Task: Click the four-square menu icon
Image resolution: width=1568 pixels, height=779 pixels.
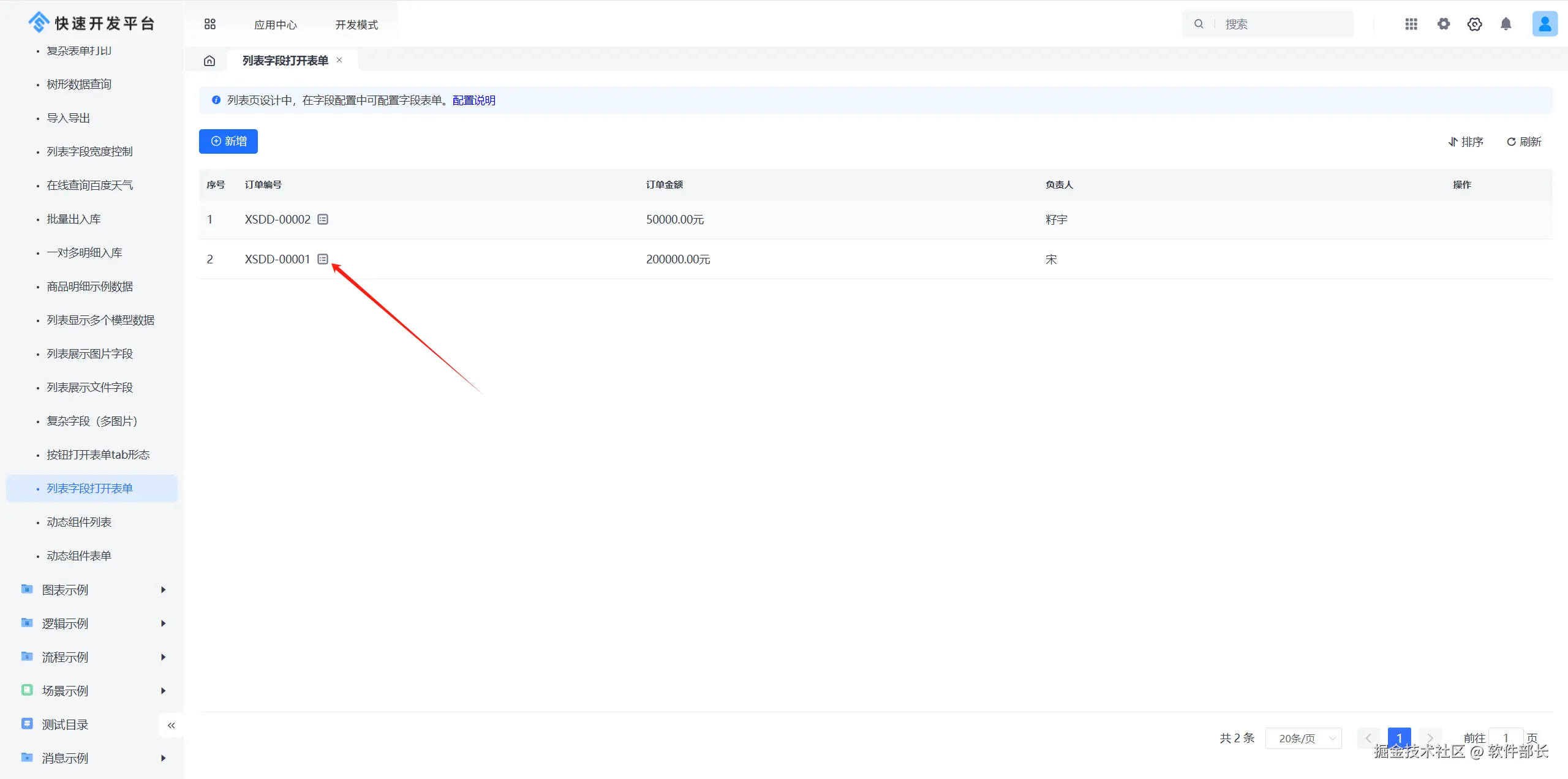Action: 210,24
